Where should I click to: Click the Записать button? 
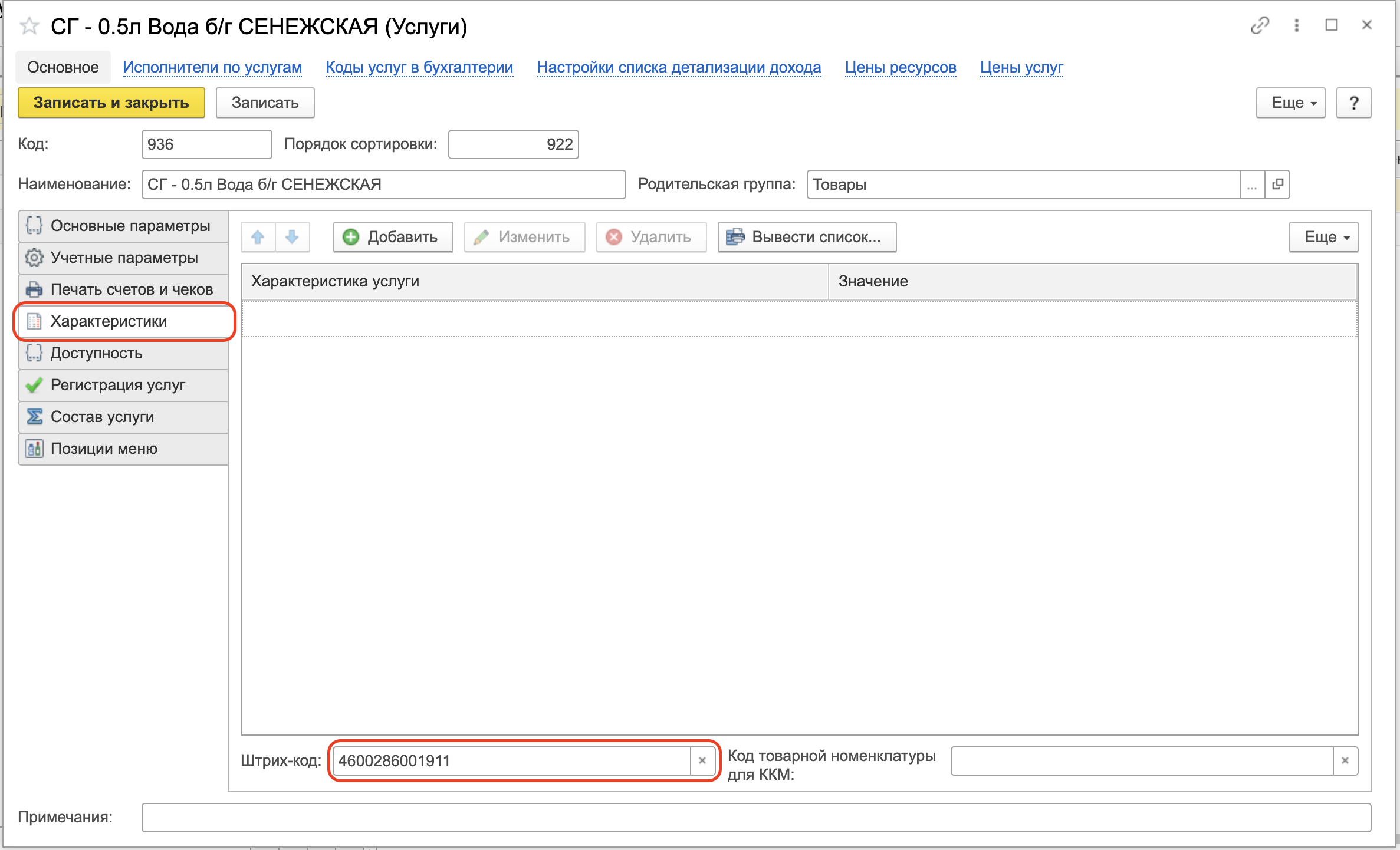265,103
